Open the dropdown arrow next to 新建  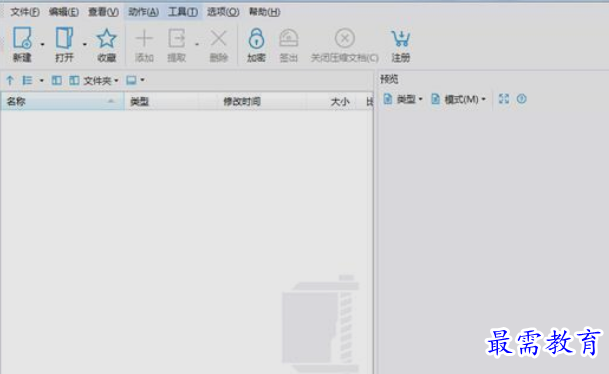[42, 45]
